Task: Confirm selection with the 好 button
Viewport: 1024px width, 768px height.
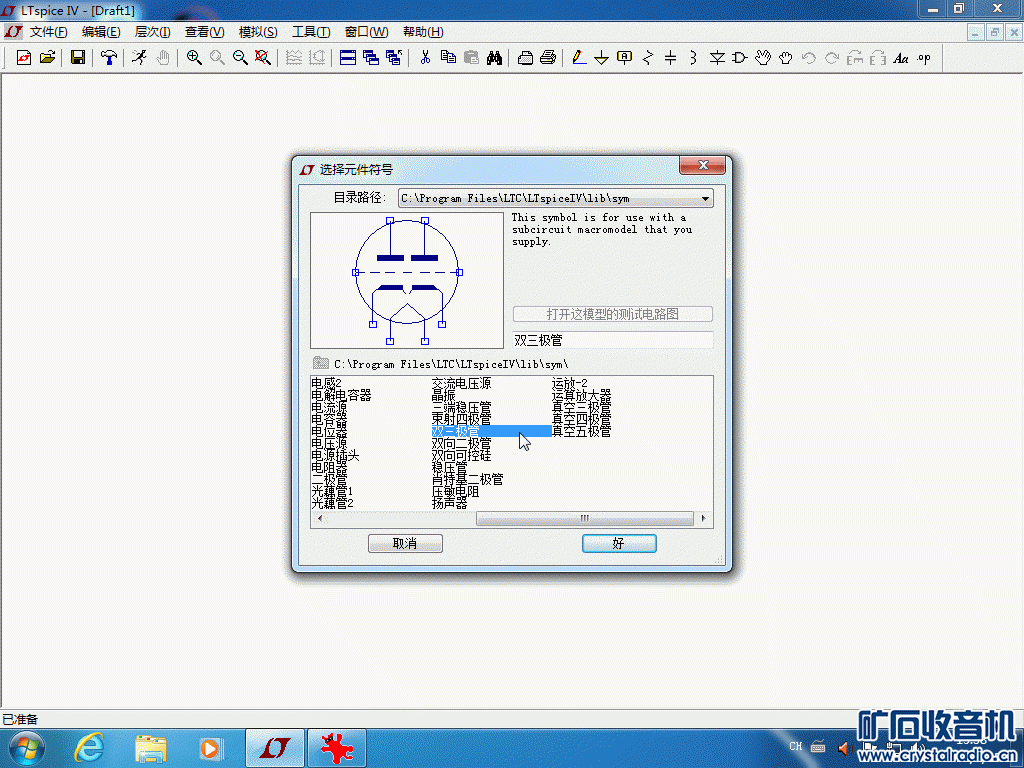Action: (619, 543)
